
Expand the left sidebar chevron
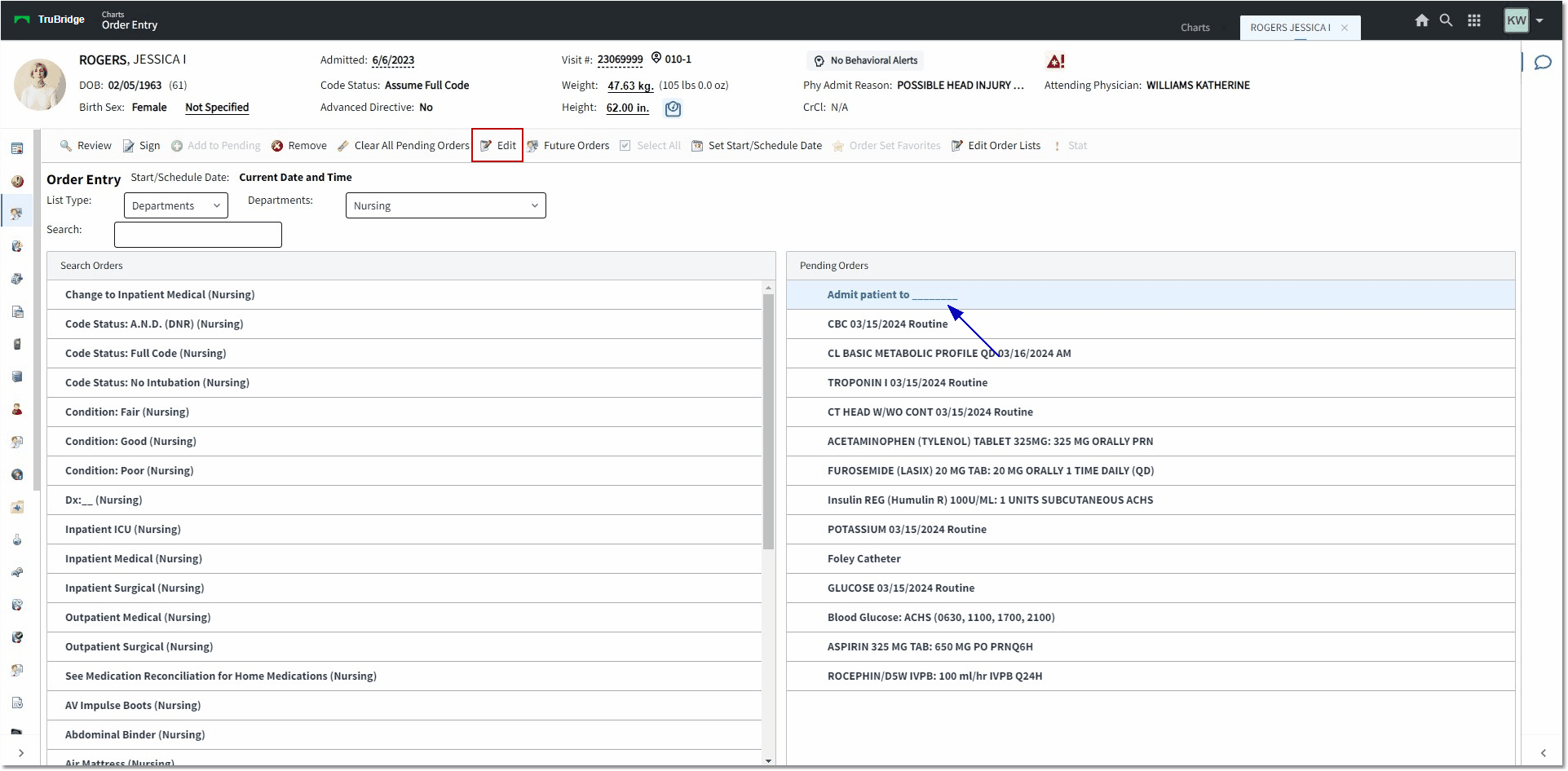pos(20,753)
